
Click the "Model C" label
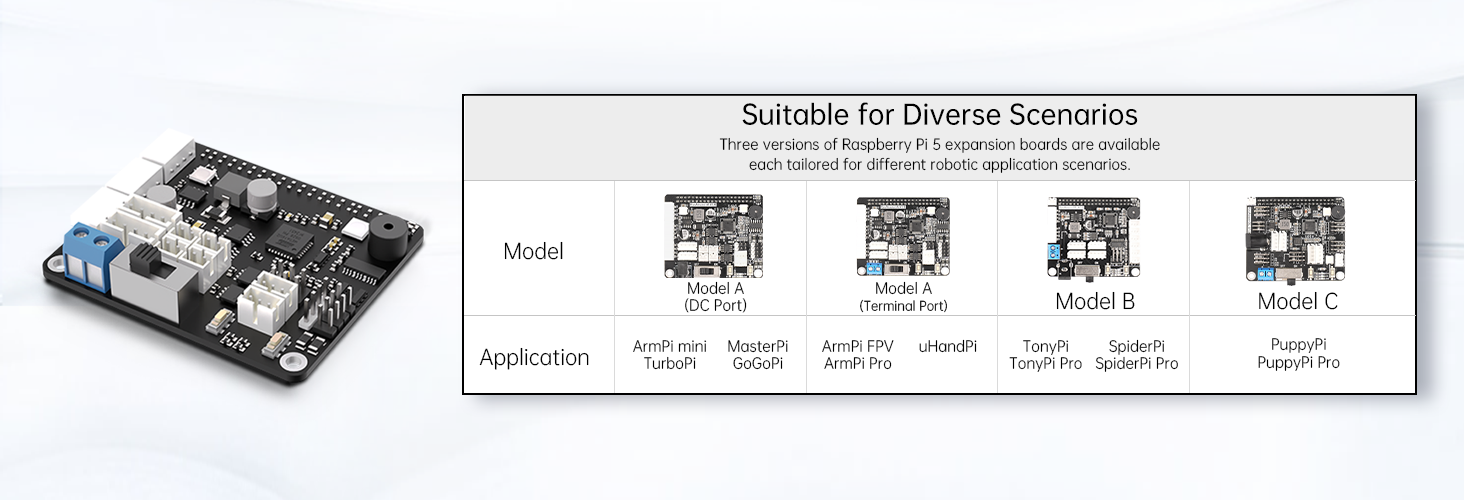click(x=1297, y=301)
